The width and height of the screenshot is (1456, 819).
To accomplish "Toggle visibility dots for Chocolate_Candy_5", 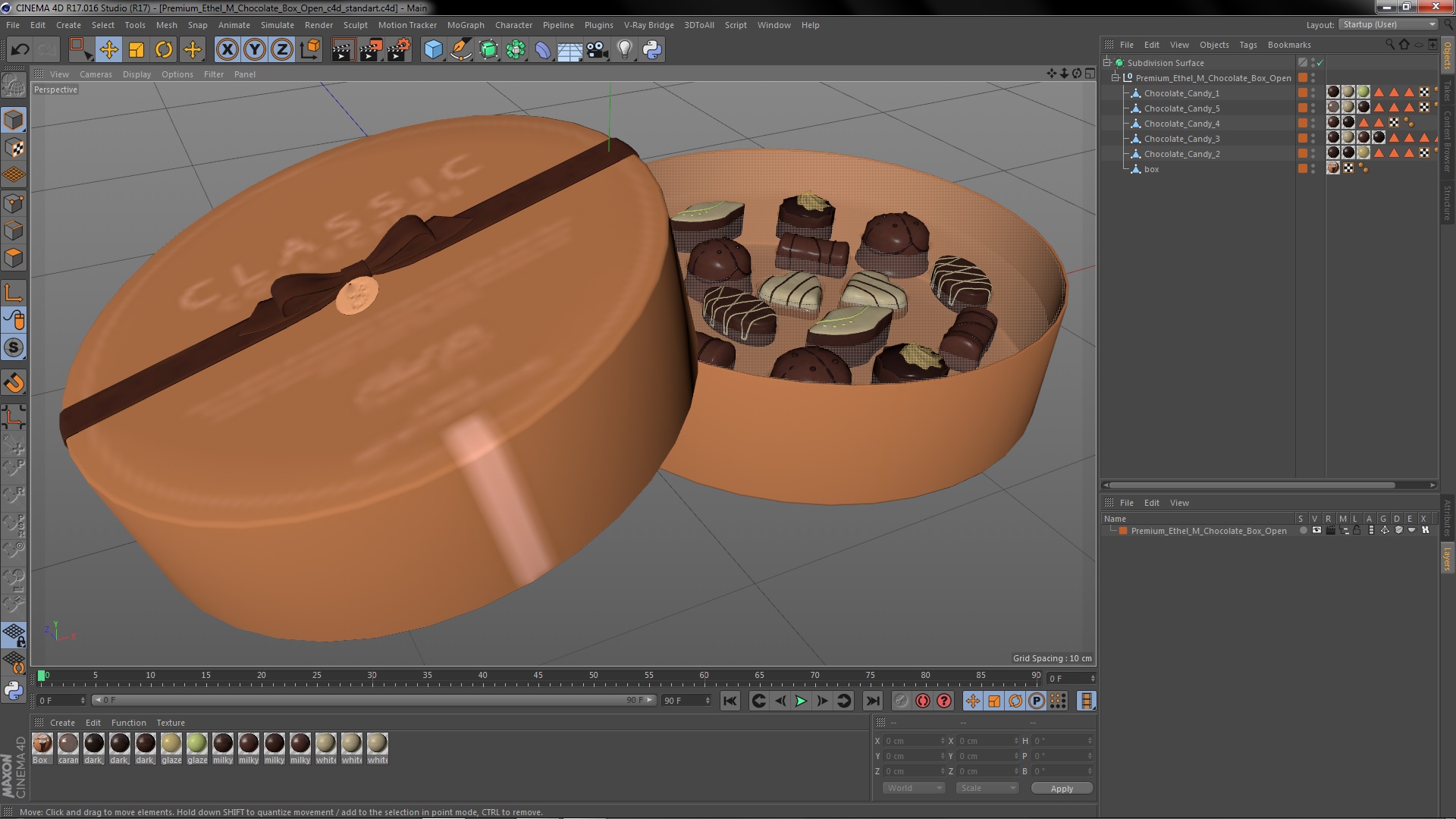I will pos(1313,108).
